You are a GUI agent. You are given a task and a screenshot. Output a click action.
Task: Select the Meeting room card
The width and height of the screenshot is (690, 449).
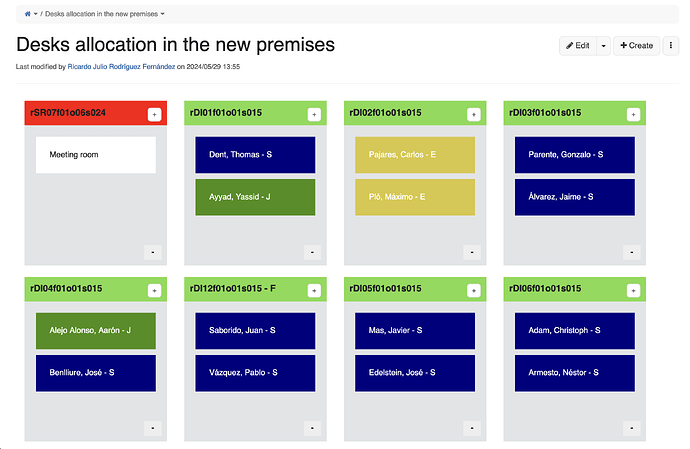tap(96, 155)
